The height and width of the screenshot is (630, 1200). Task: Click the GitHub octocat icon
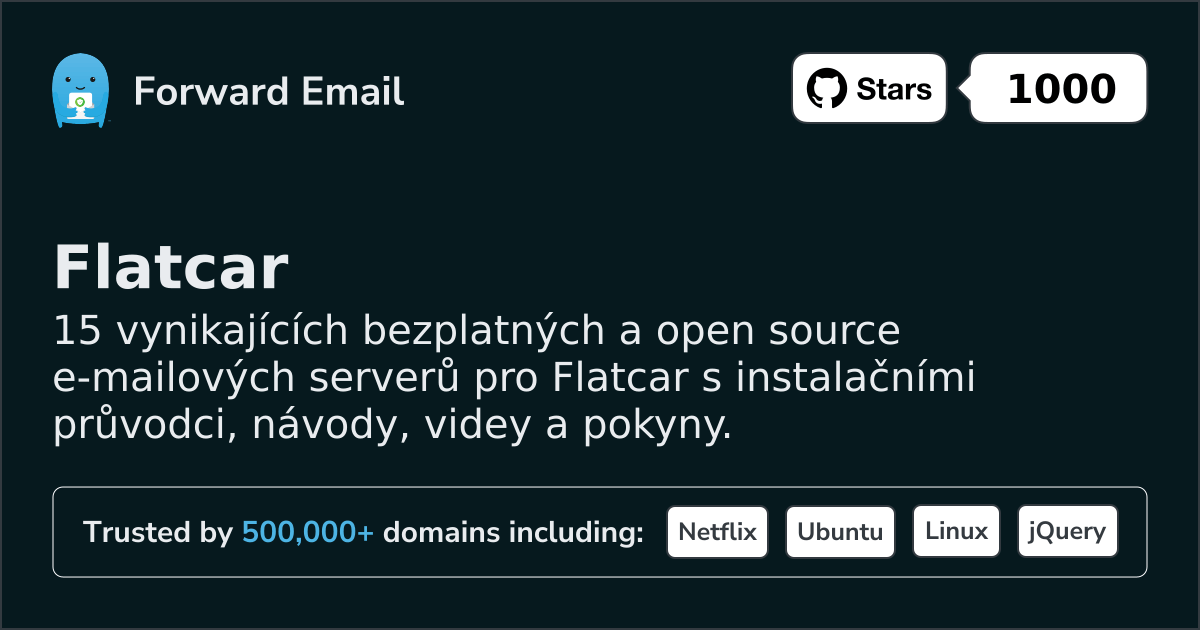pyautogui.click(x=827, y=89)
